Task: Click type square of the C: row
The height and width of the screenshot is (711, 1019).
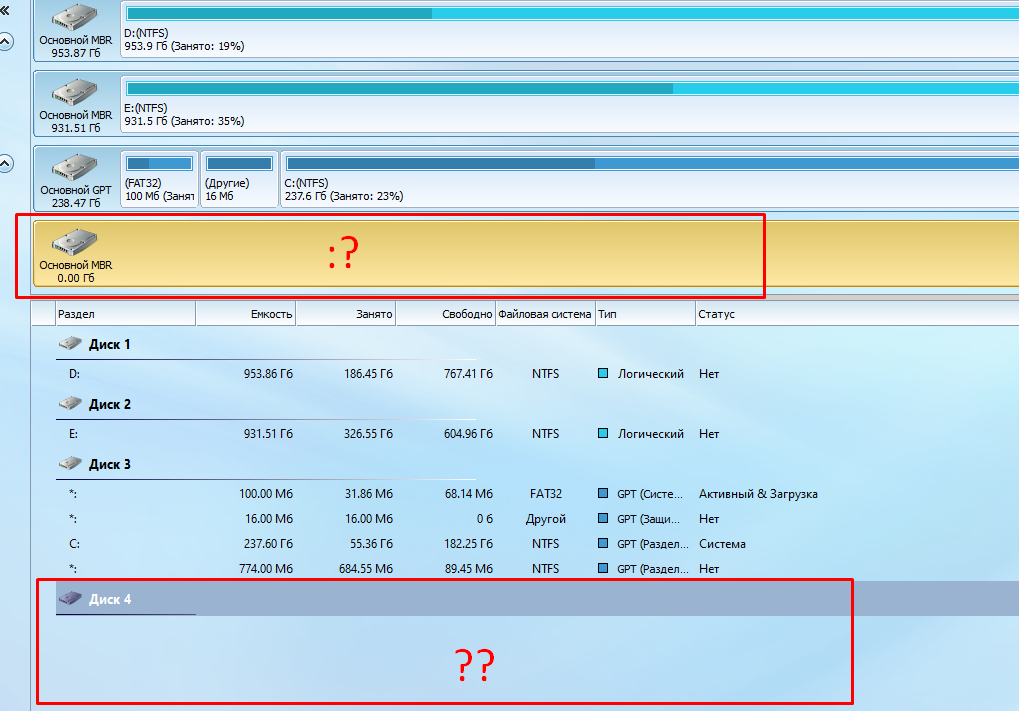Action: (x=603, y=543)
